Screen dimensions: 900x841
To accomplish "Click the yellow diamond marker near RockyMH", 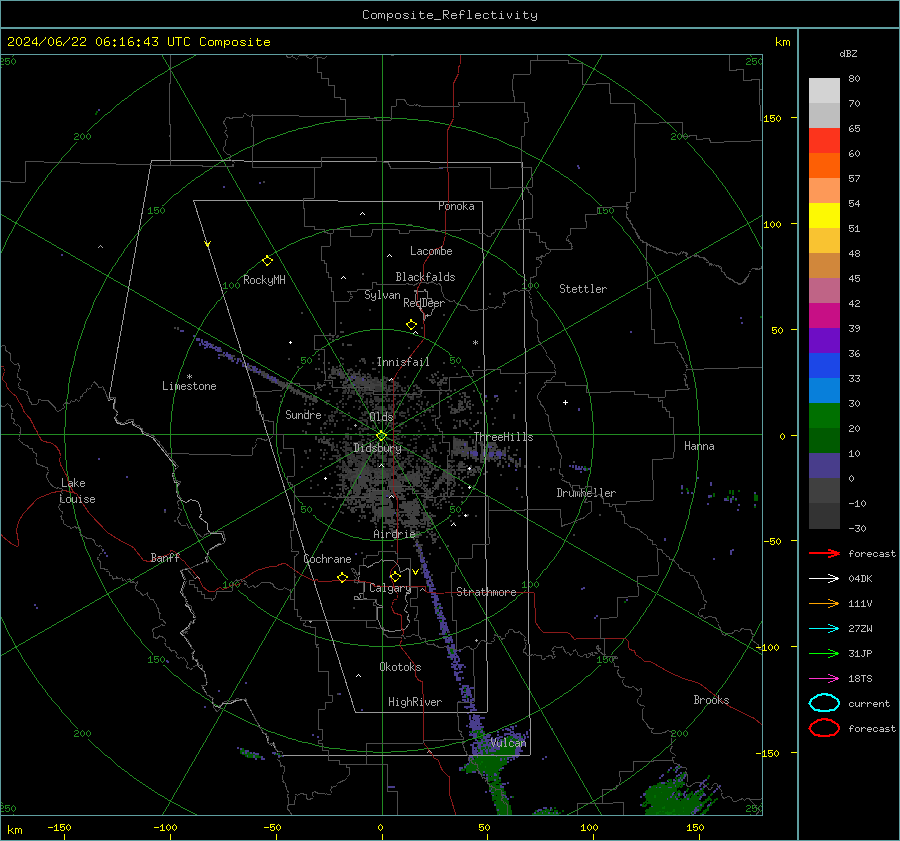I will pyautogui.click(x=267, y=261).
